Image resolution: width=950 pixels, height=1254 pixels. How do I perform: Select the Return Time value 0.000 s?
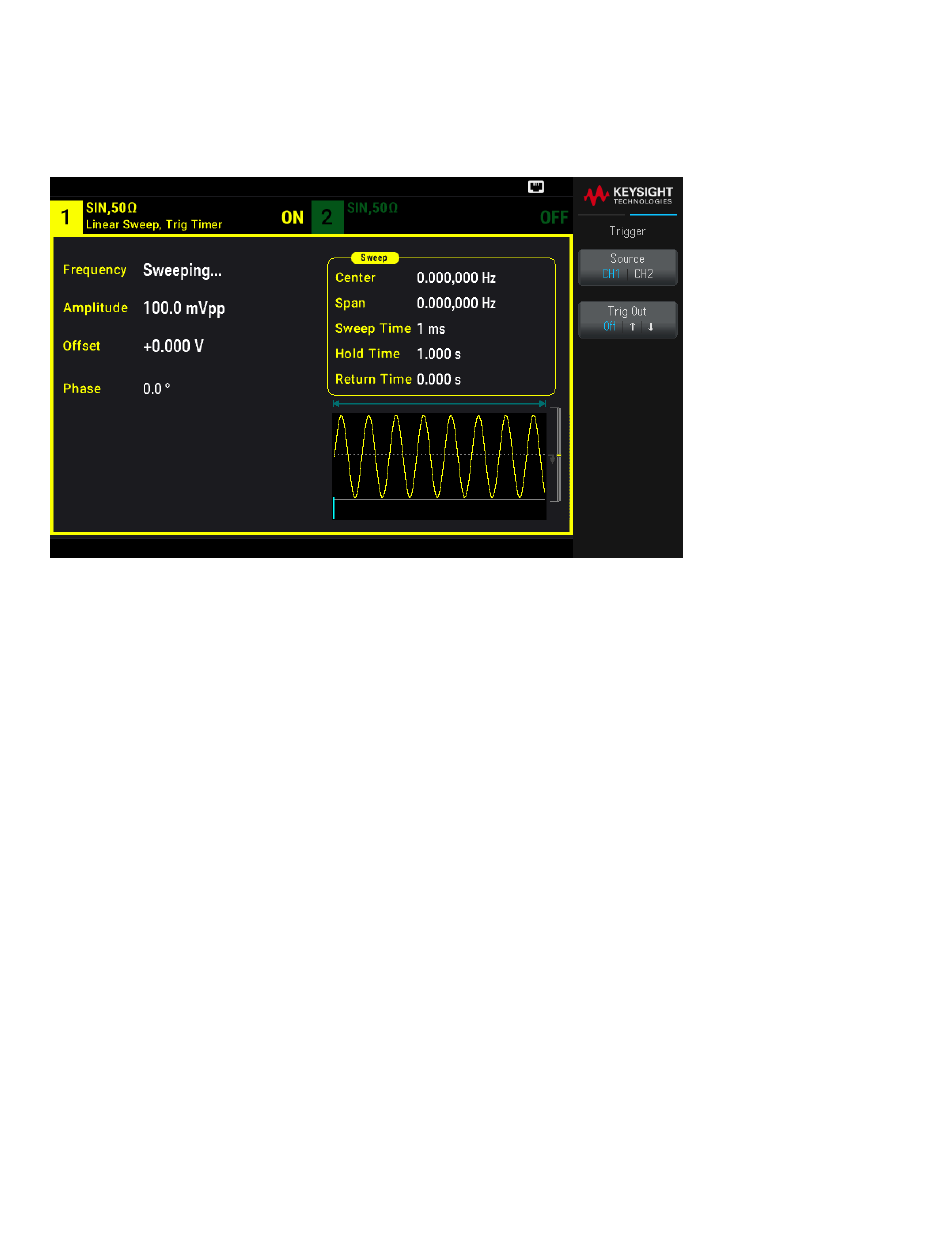439,380
